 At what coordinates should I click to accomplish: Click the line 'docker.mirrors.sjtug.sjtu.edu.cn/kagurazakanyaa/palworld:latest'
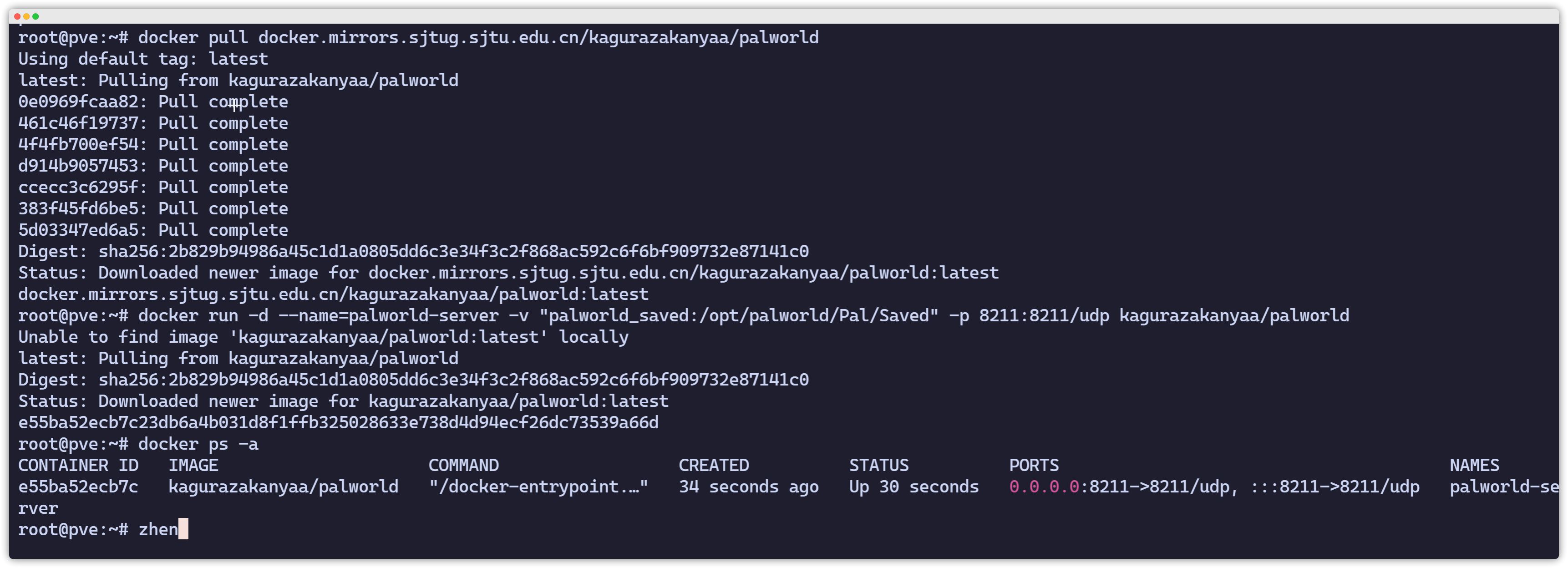(334, 294)
